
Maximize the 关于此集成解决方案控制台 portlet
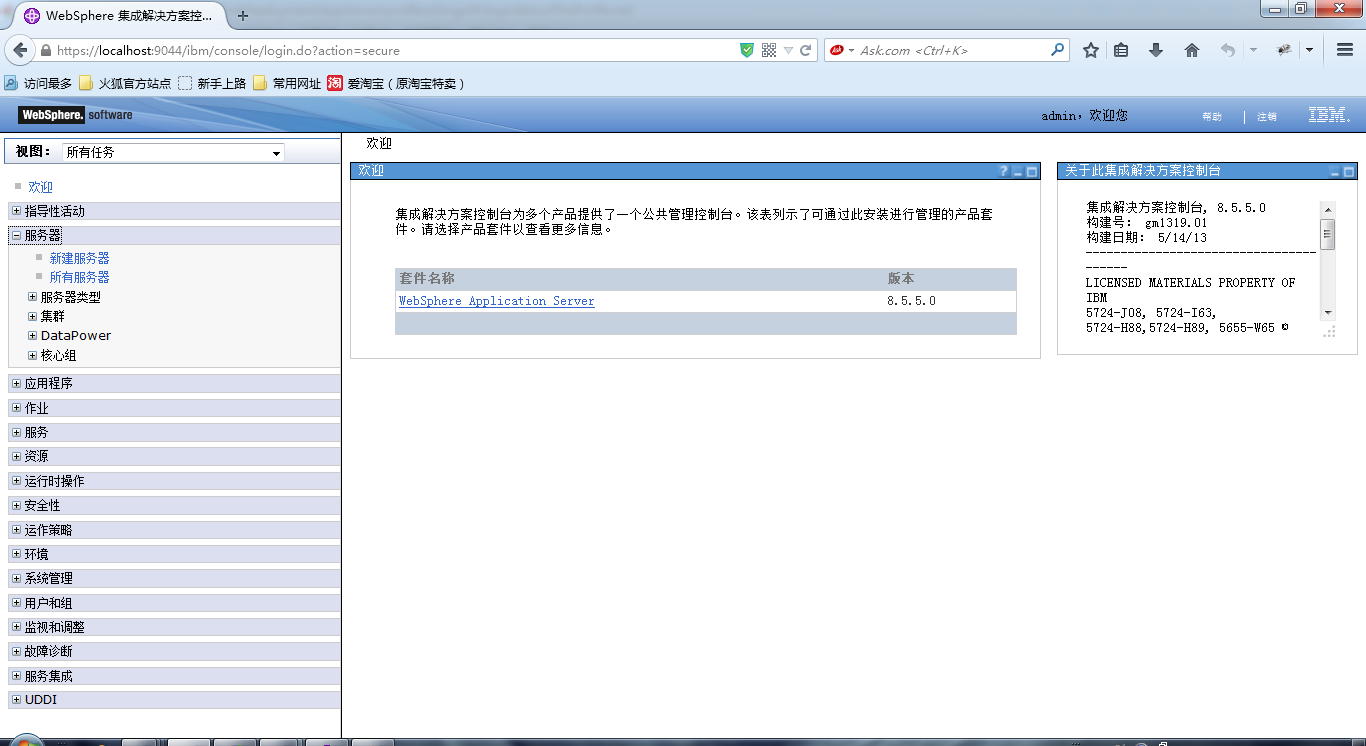tap(1349, 172)
